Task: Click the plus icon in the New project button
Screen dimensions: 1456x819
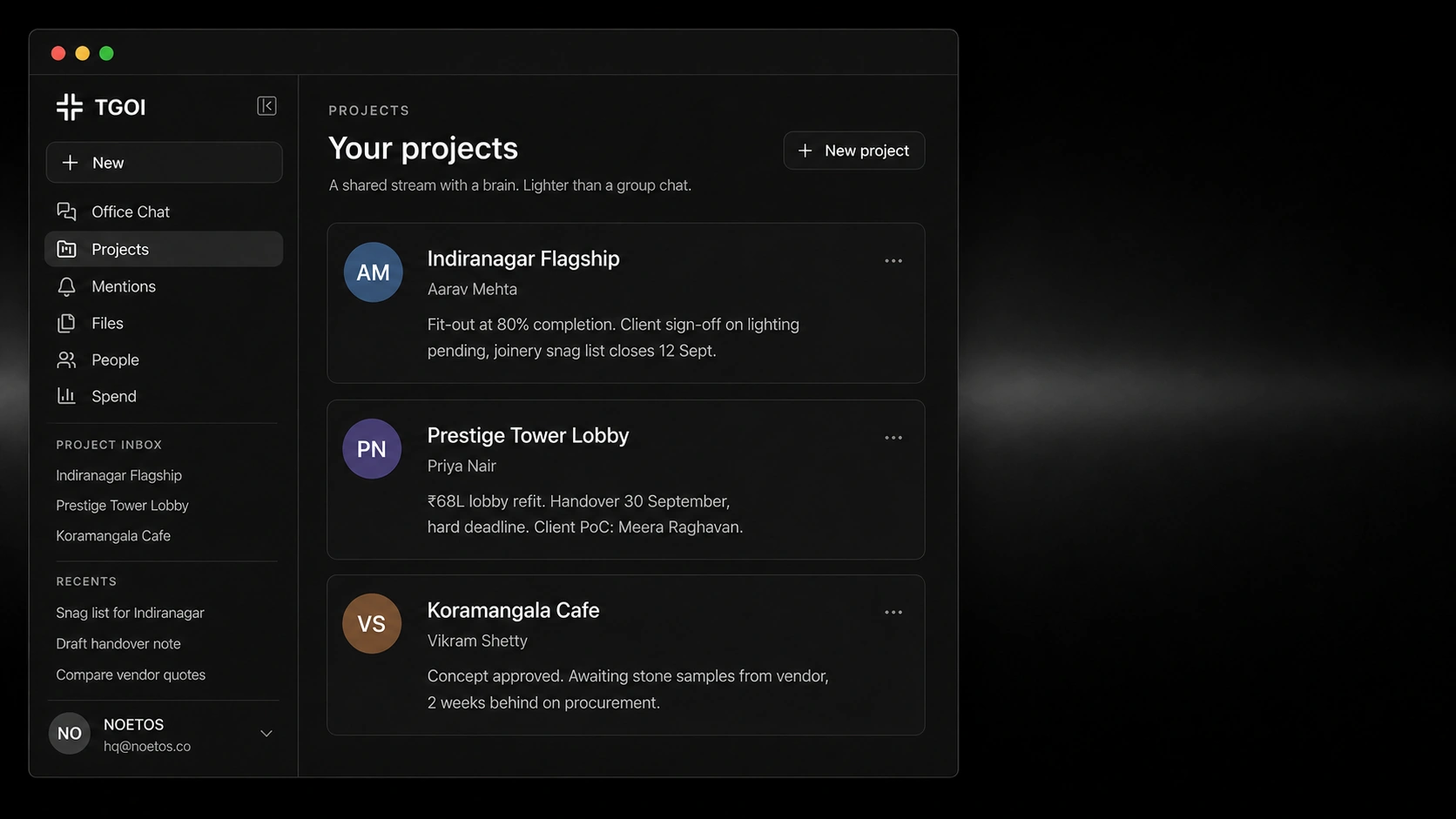Action: point(806,151)
